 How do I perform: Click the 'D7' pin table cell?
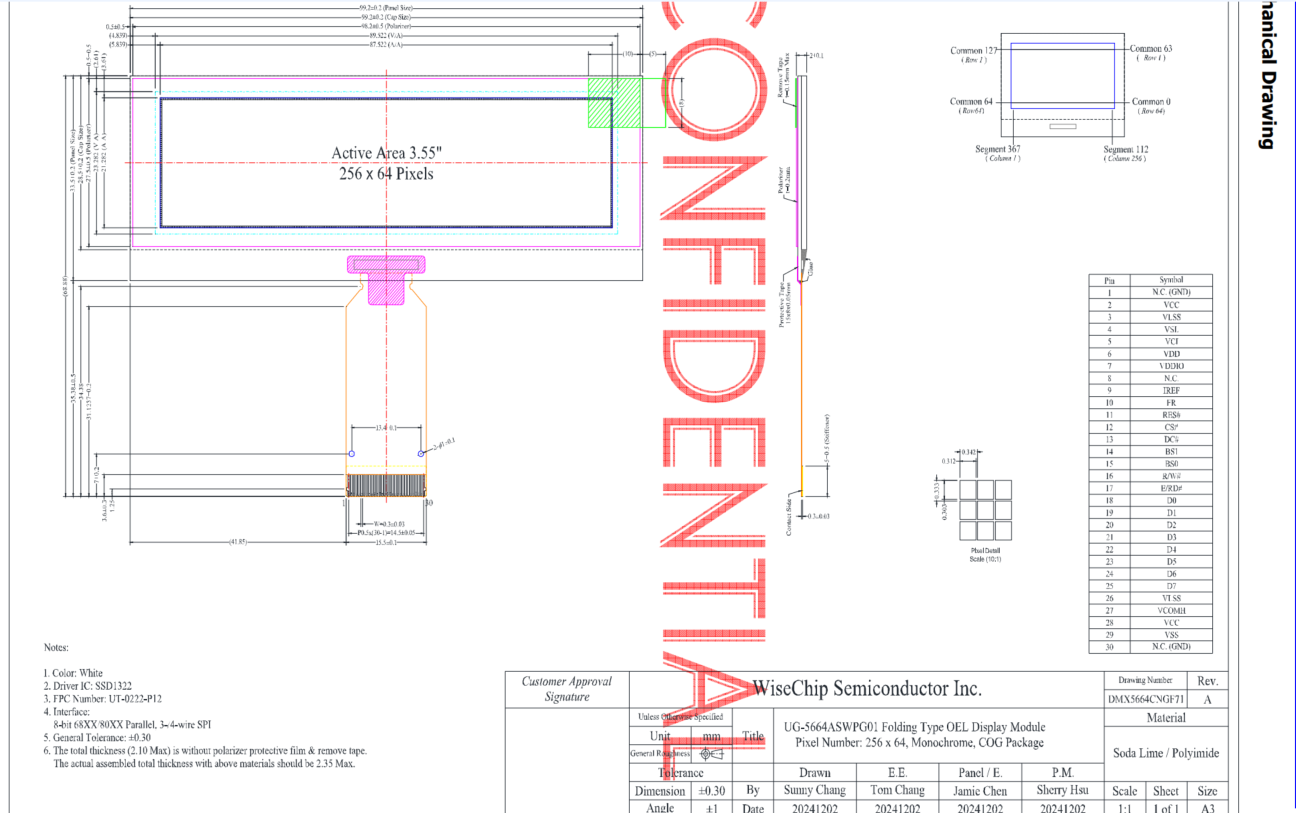point(1171,586)
